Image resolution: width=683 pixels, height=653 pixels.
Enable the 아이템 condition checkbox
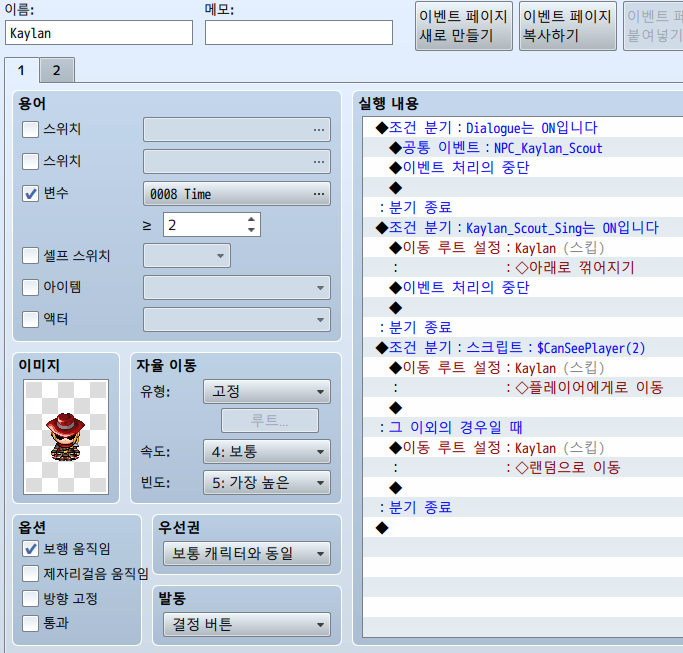point(30,288)
